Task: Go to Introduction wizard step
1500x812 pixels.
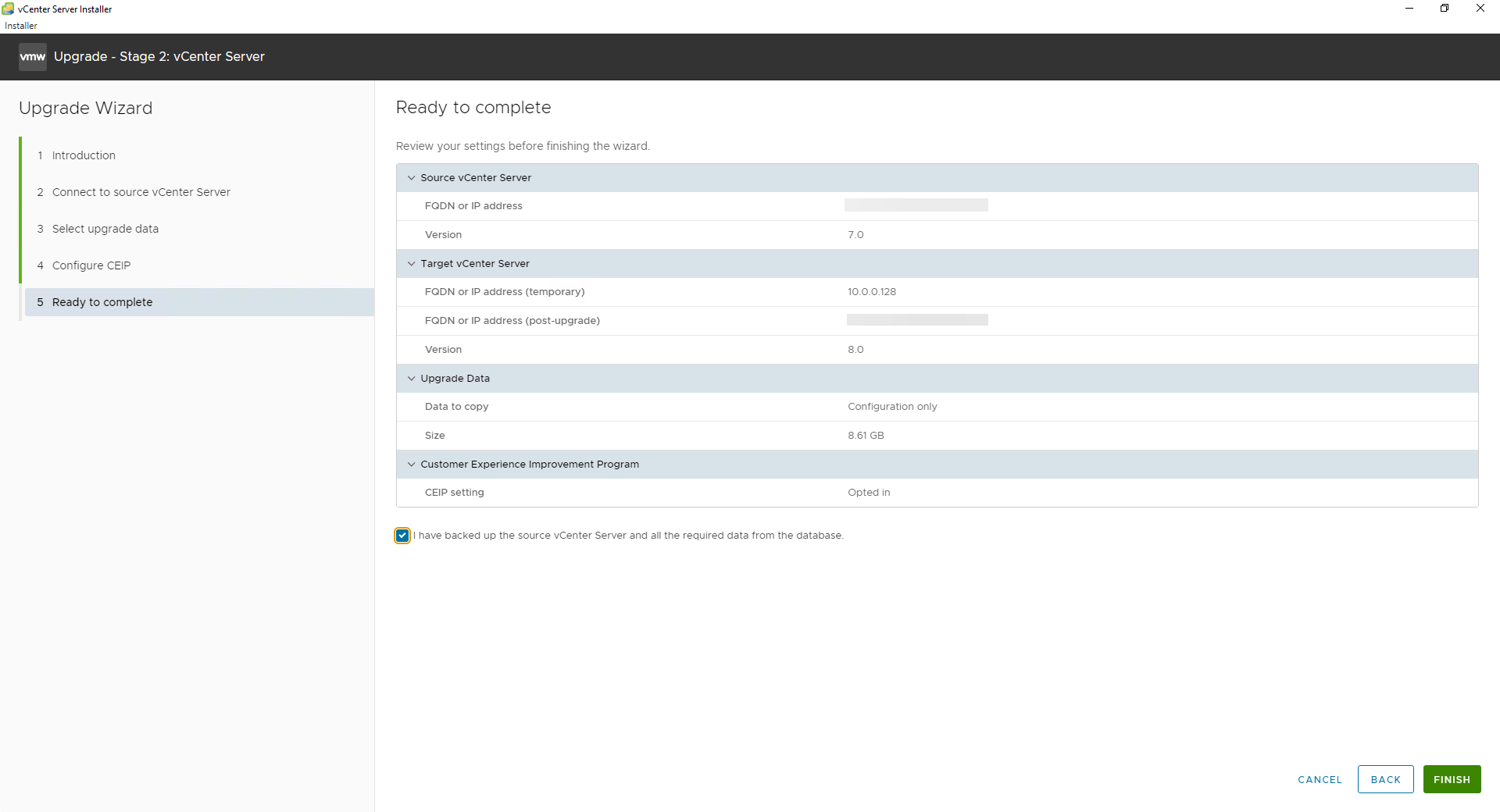Action: point(84,155)
